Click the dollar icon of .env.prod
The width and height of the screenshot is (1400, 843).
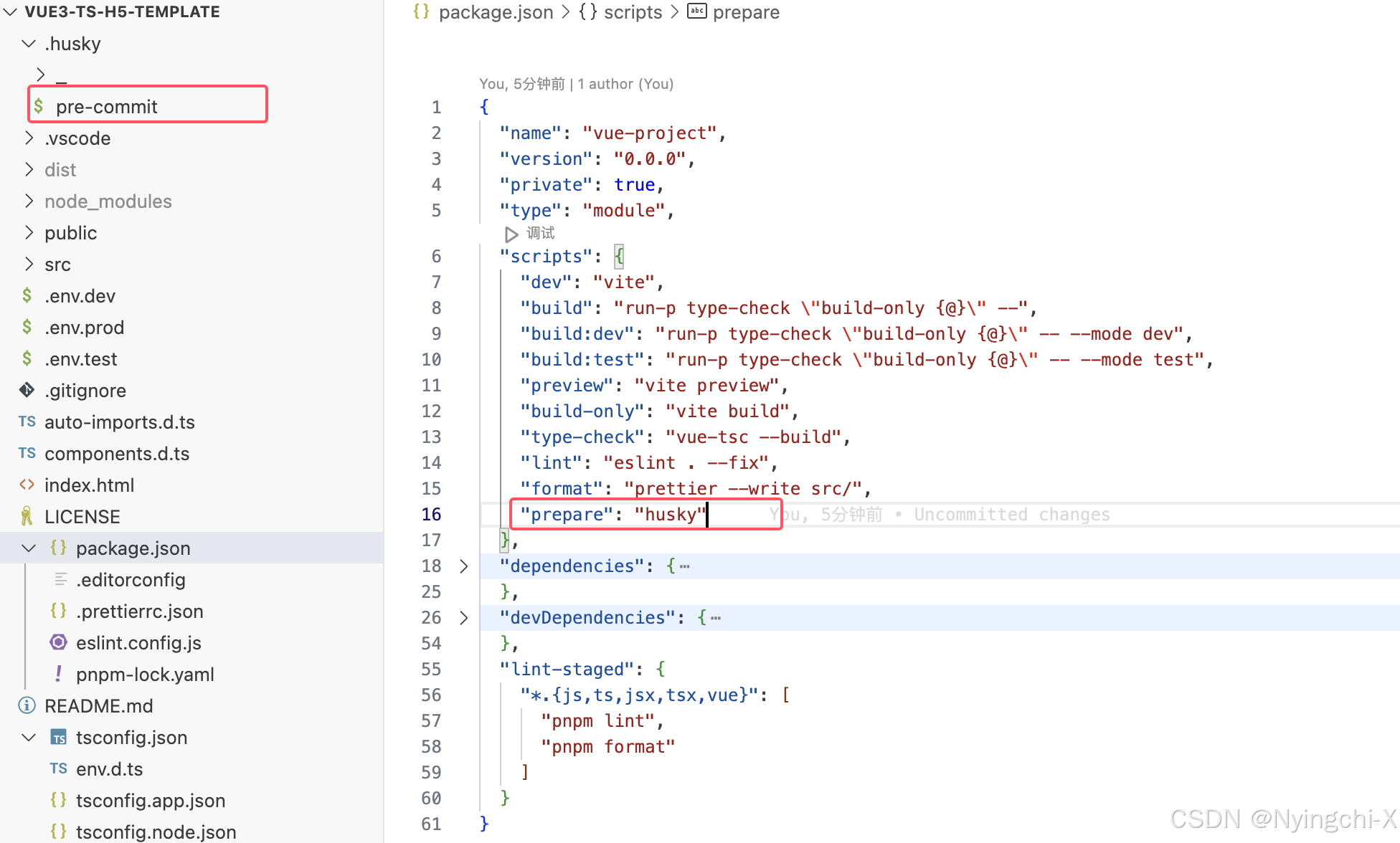click(x=27, y=327)
